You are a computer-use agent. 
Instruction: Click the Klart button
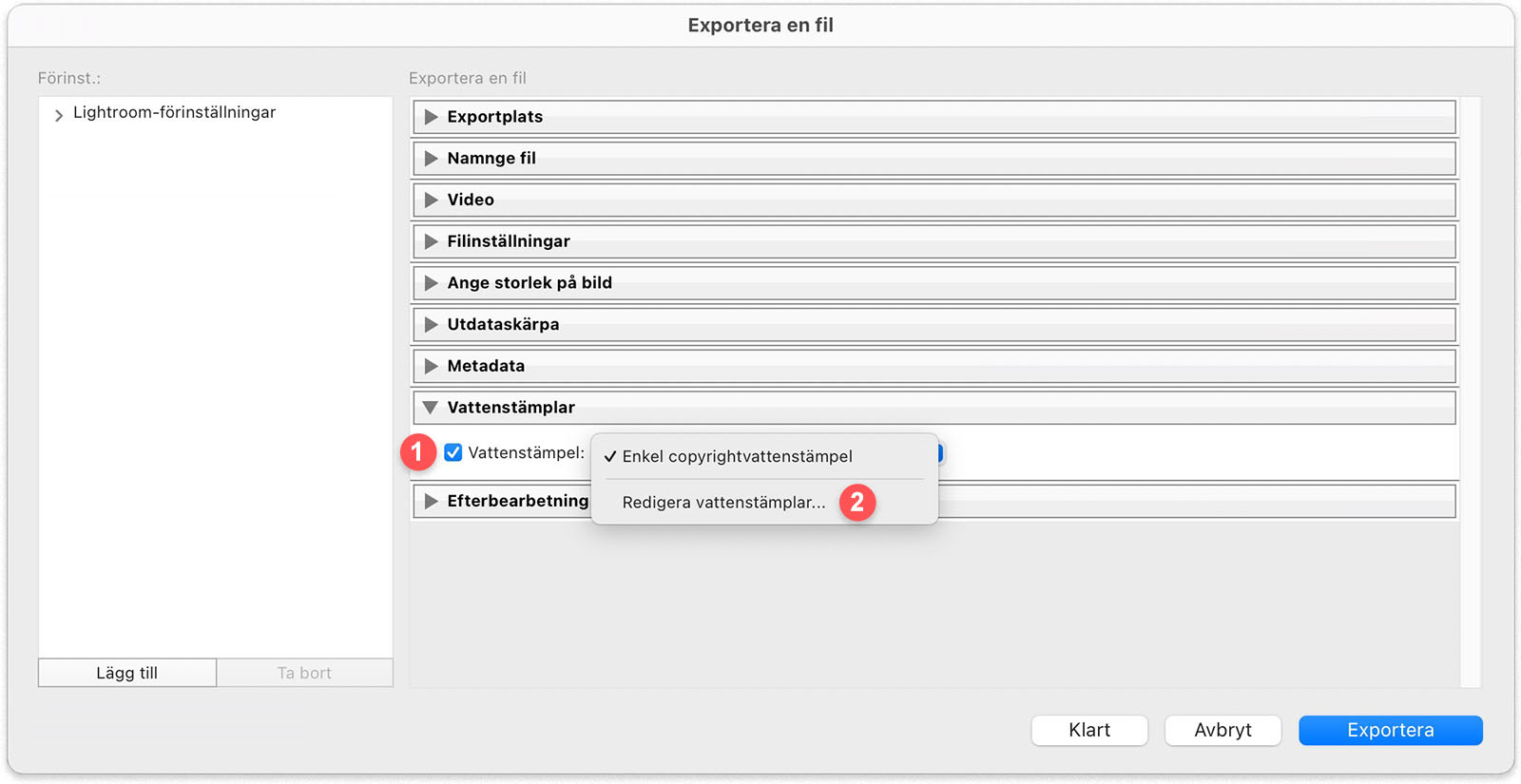point(1089,730)
